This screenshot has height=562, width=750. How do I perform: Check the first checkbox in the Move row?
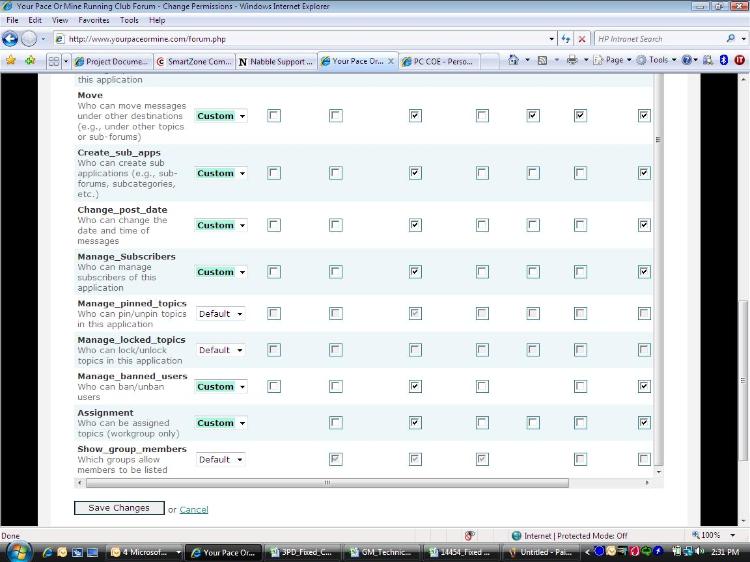pos(274,116)
